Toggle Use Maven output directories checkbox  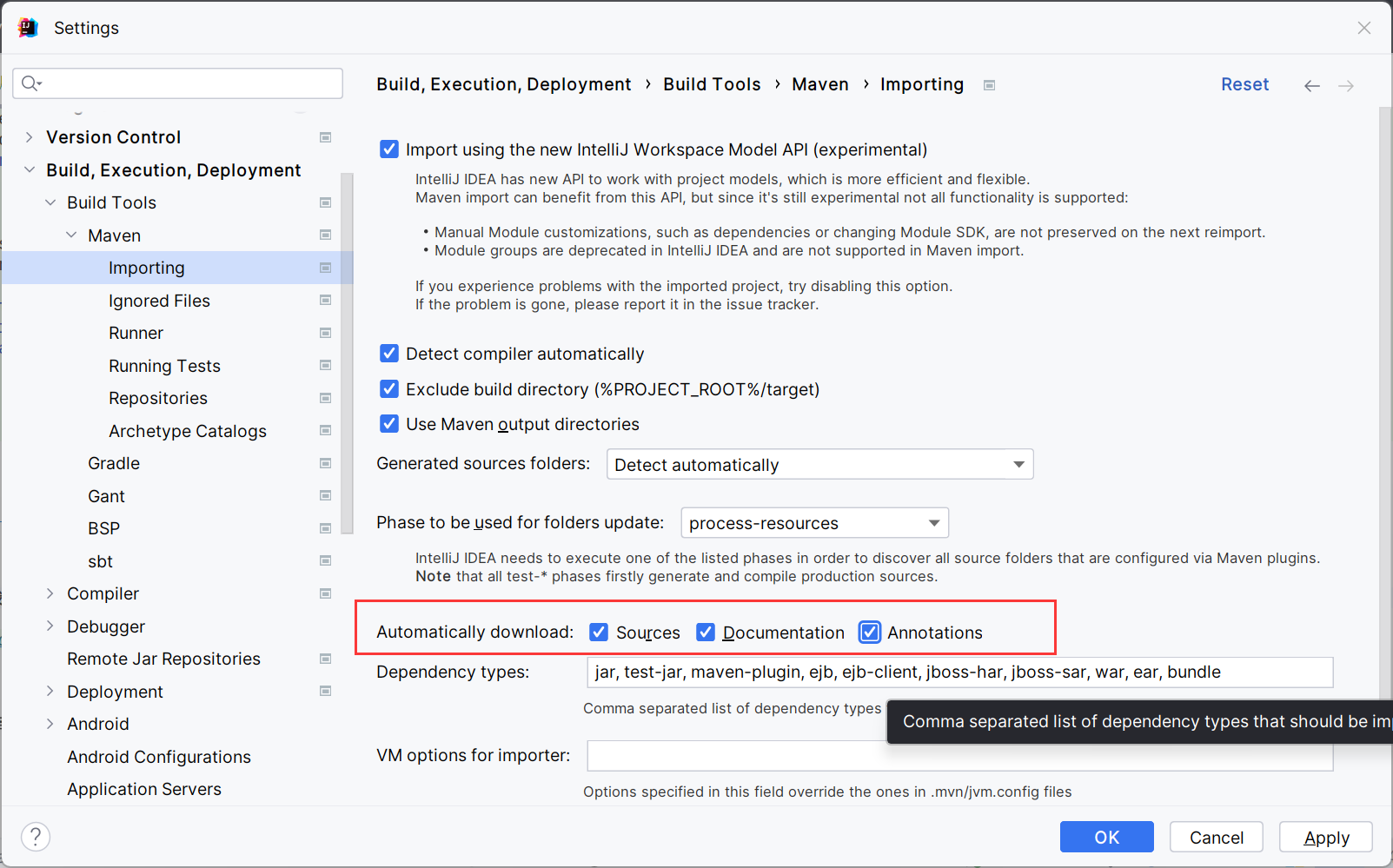pyautogui.click(x=389, y=424)
